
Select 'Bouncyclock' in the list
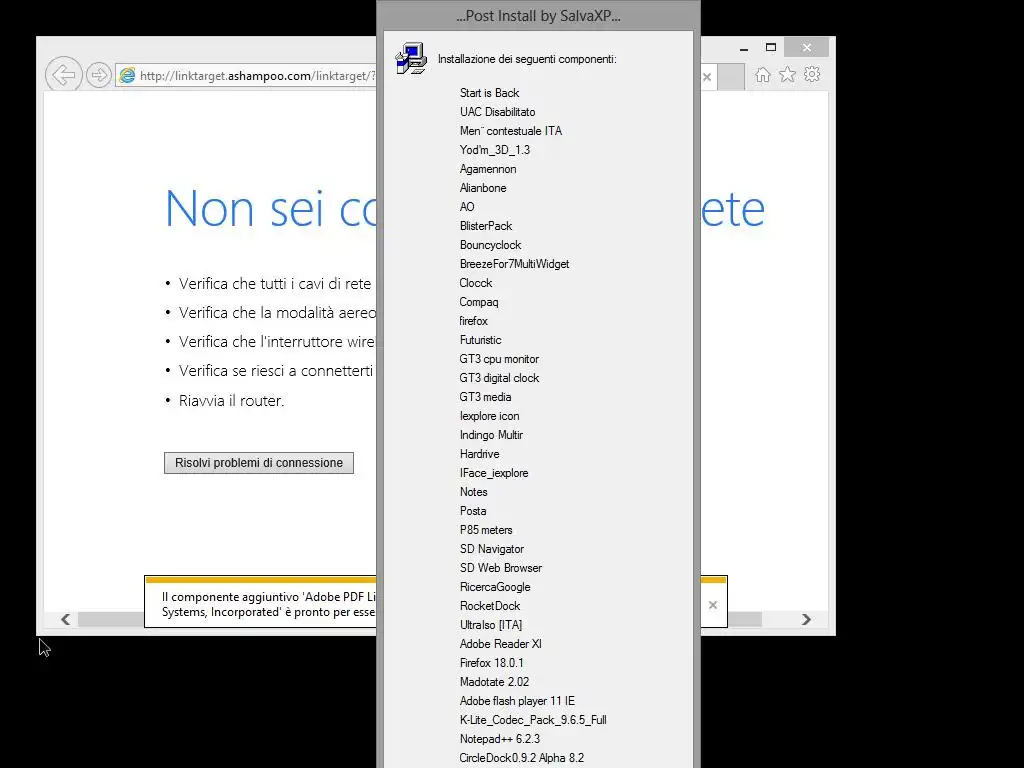490,244
